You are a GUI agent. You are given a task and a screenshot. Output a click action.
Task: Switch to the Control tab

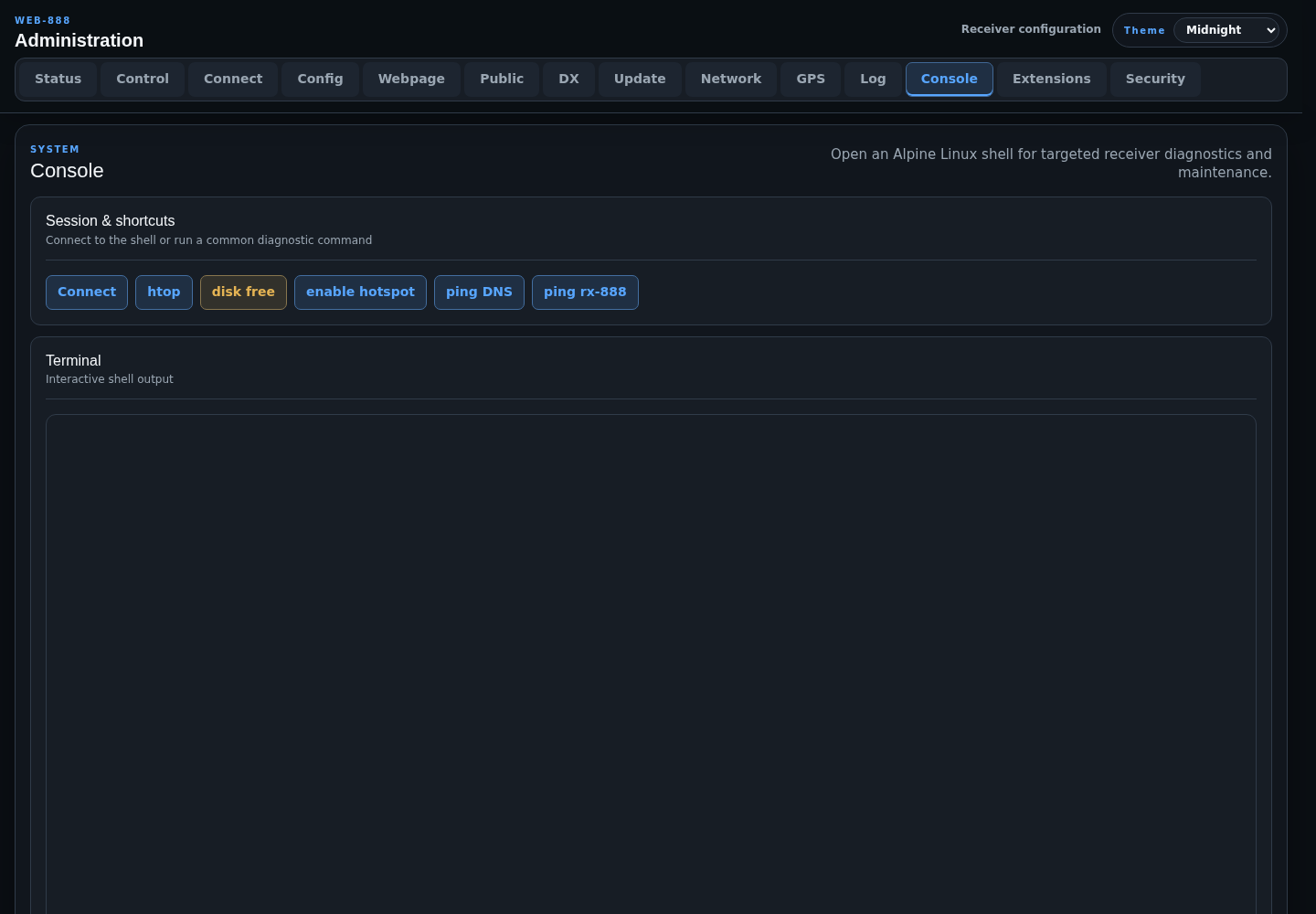tap(143, 80)
